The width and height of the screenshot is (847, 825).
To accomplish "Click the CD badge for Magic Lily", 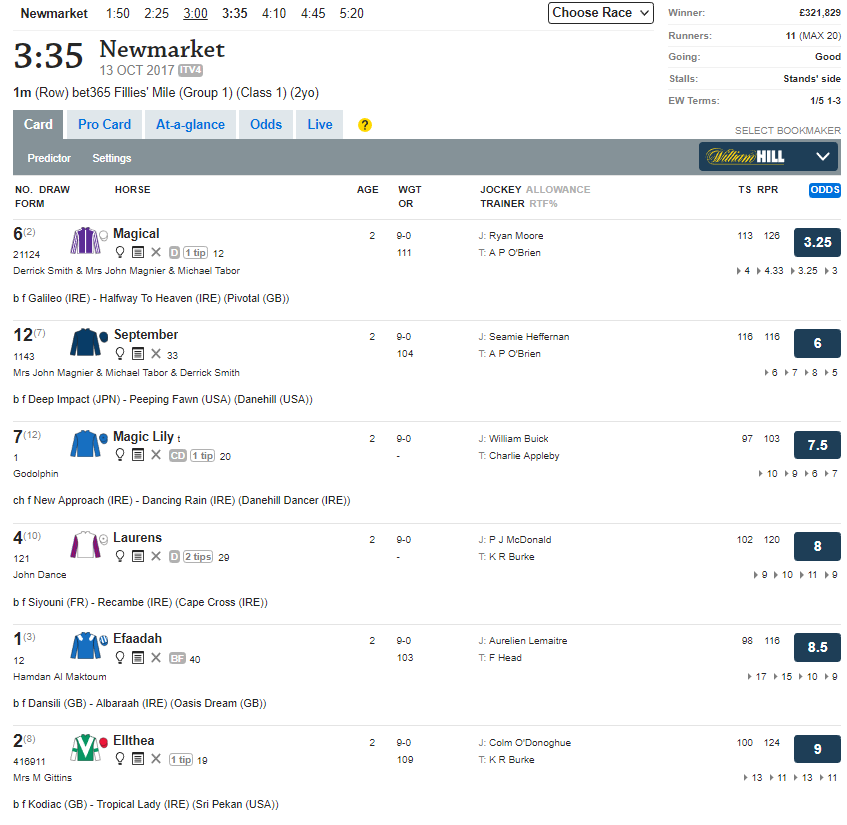I will pyautogui.click(x=178, y=455).
